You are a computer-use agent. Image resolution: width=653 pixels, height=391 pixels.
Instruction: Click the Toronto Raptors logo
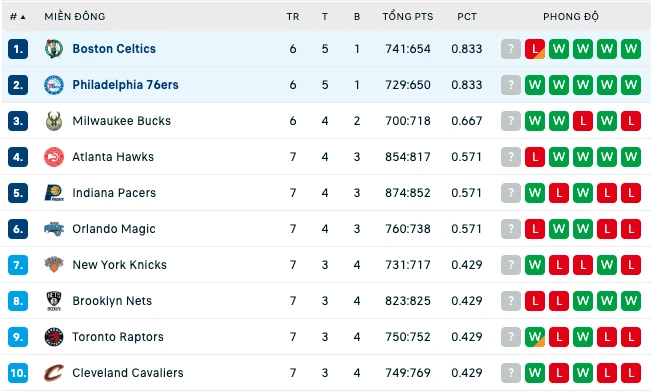point(54,337)
